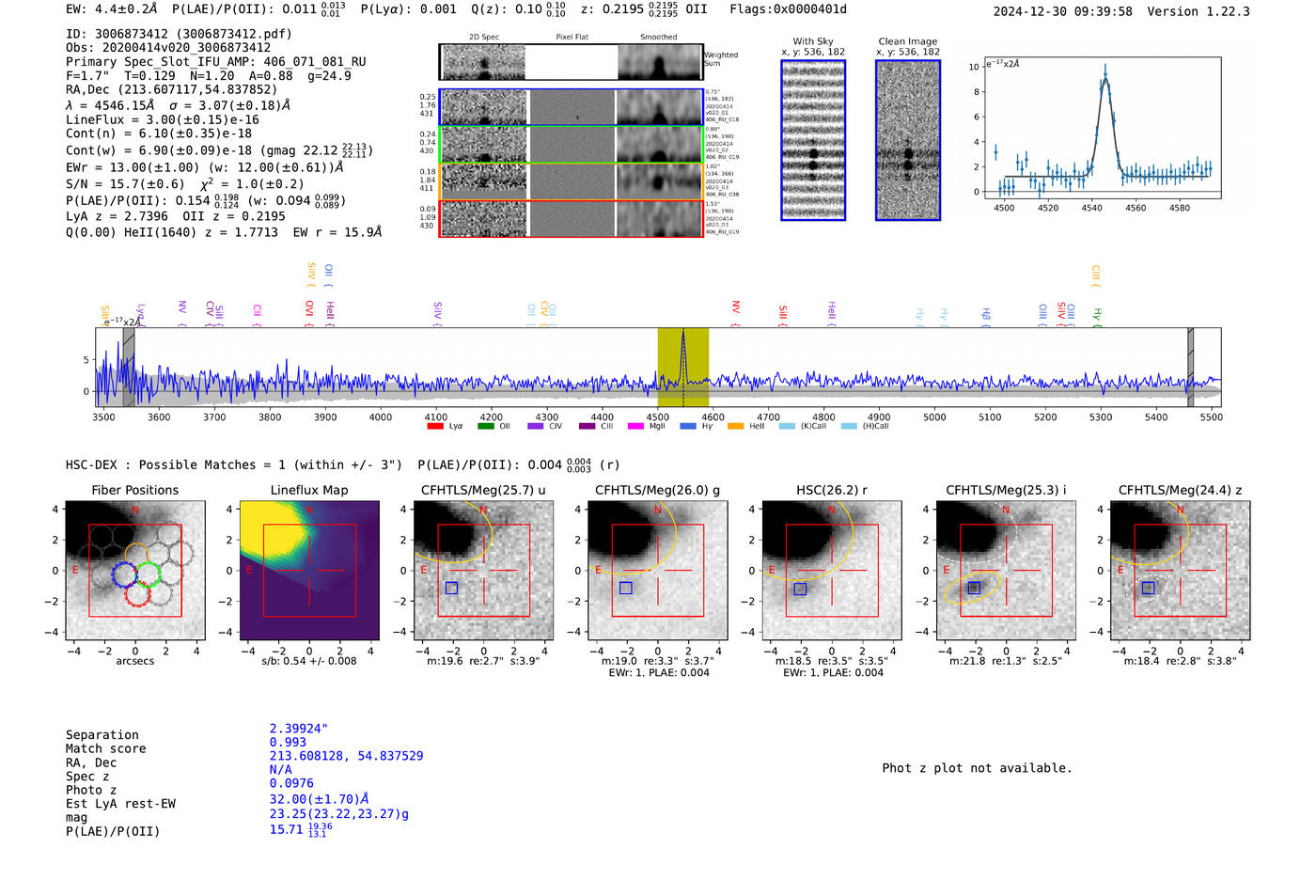This screenshot has width=1316, height=896.
Task: Open the HSC(26.2) r cutout
Action: point(832,570)
